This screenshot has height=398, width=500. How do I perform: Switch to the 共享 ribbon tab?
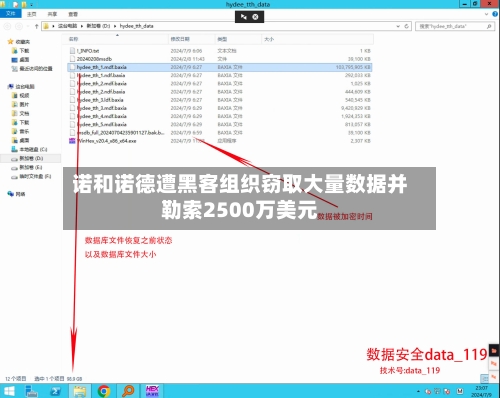point(52,14)
